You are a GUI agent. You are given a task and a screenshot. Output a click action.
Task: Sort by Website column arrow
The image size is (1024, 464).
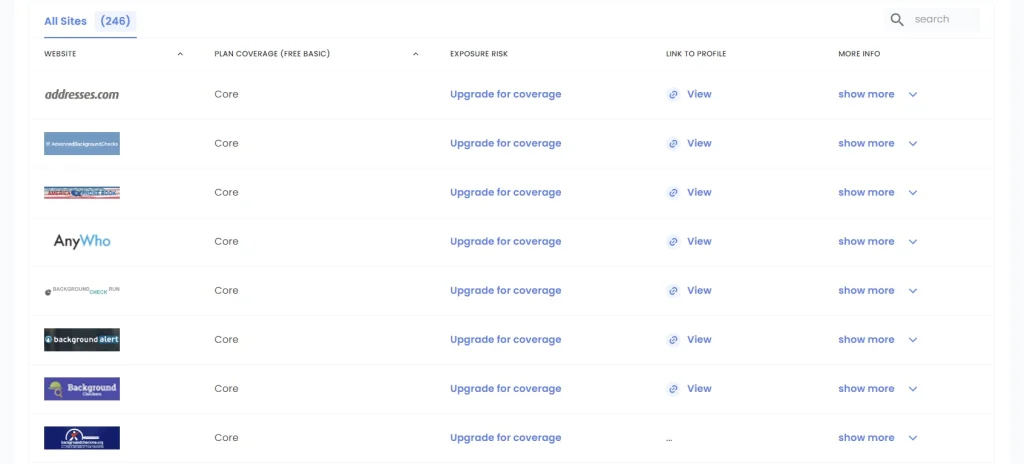point(180,54)
